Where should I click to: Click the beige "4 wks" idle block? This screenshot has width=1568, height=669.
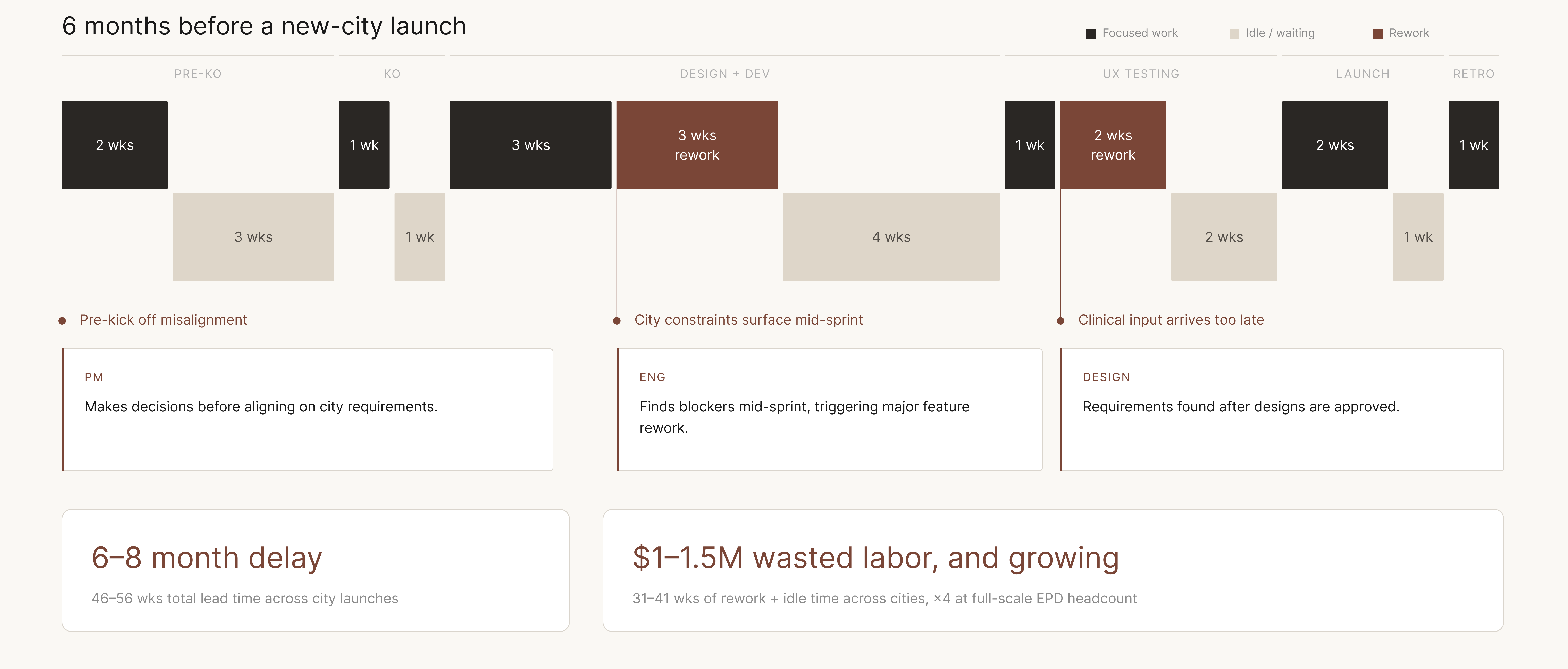click(891, 237)
